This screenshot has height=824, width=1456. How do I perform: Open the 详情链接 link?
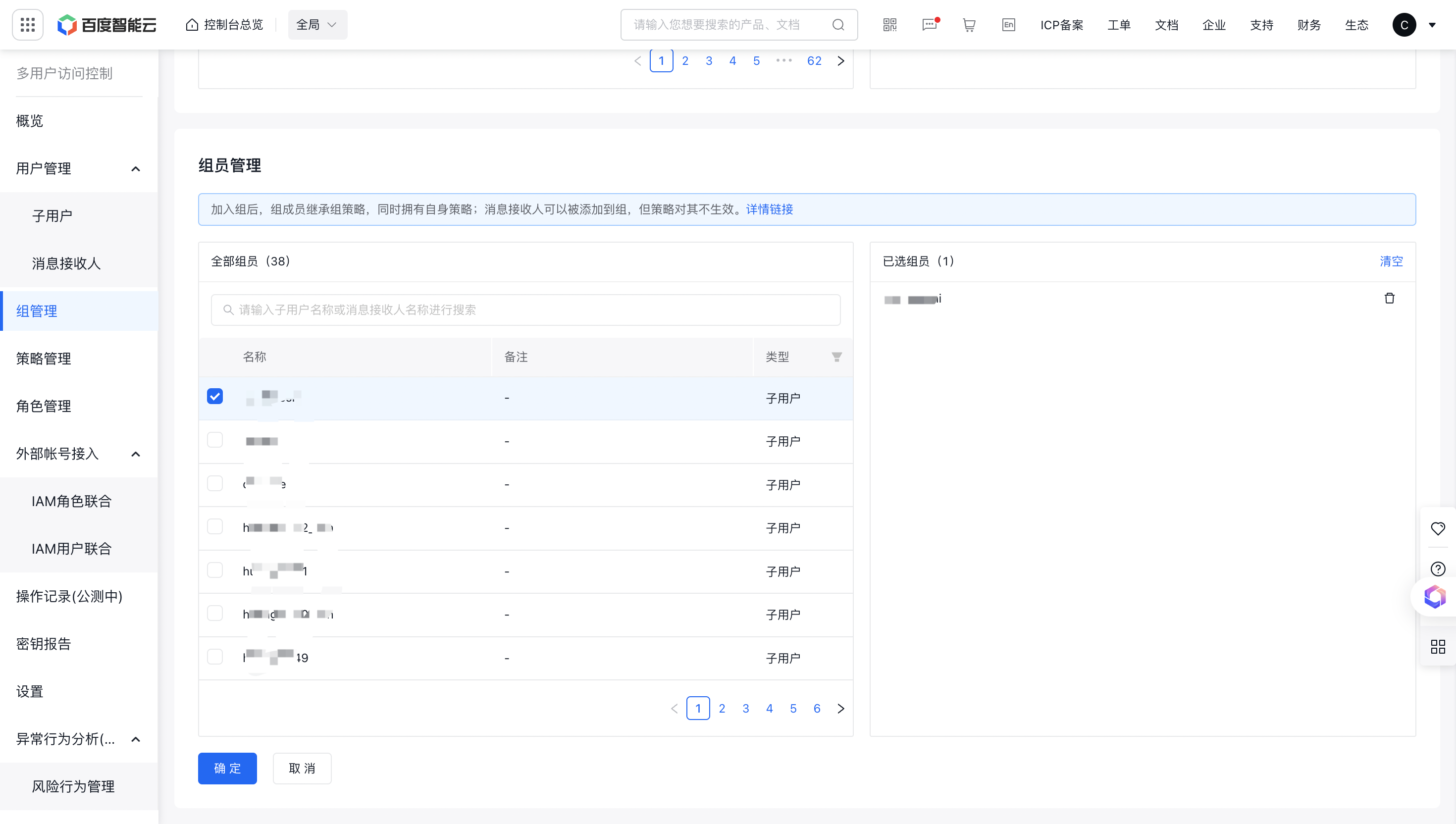770,209
